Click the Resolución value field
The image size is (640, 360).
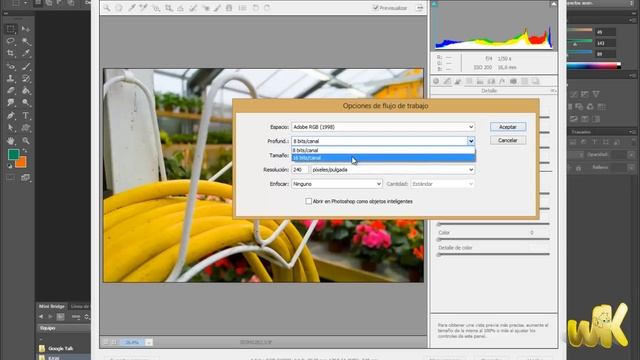click(x=300, y=169)
